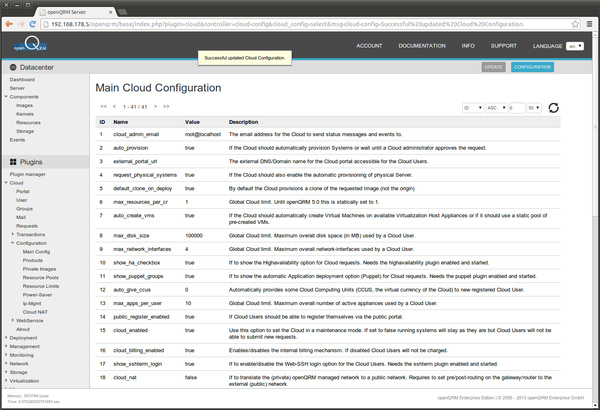The image size is (600, 410).
Task: Open Dashboard in the sidebar
Action: click(22, 80)
